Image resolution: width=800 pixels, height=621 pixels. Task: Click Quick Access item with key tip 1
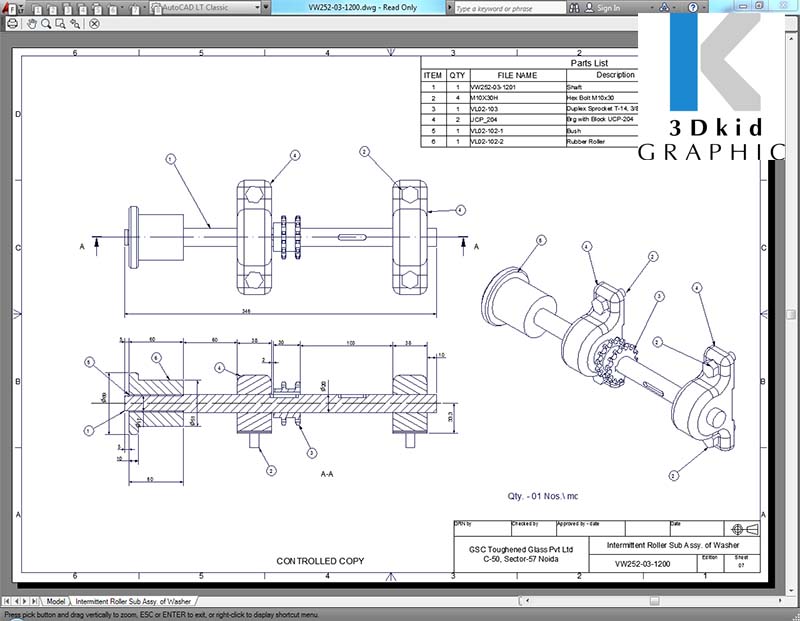[x=37, y=9]
